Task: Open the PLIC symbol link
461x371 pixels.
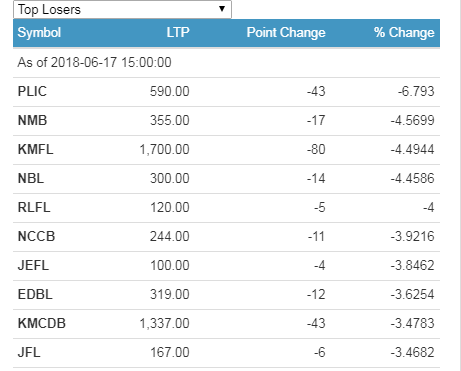Action: (x=32, y=91)
